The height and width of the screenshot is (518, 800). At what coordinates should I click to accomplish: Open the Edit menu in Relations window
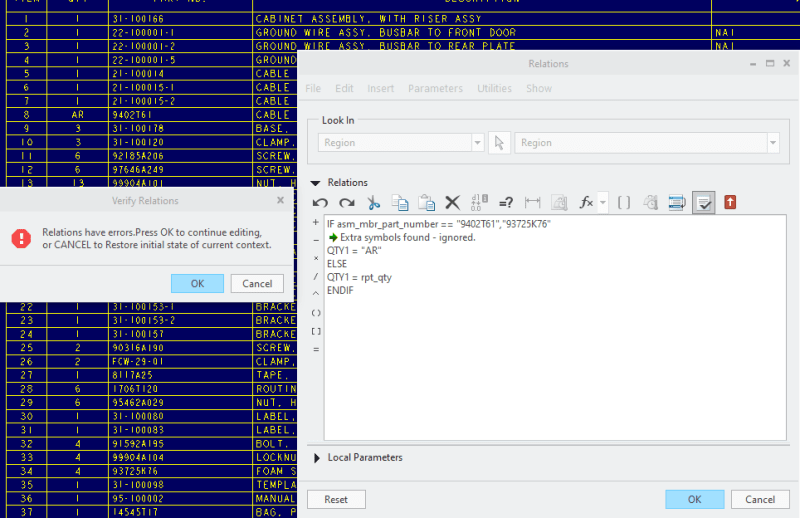point(344,88)
